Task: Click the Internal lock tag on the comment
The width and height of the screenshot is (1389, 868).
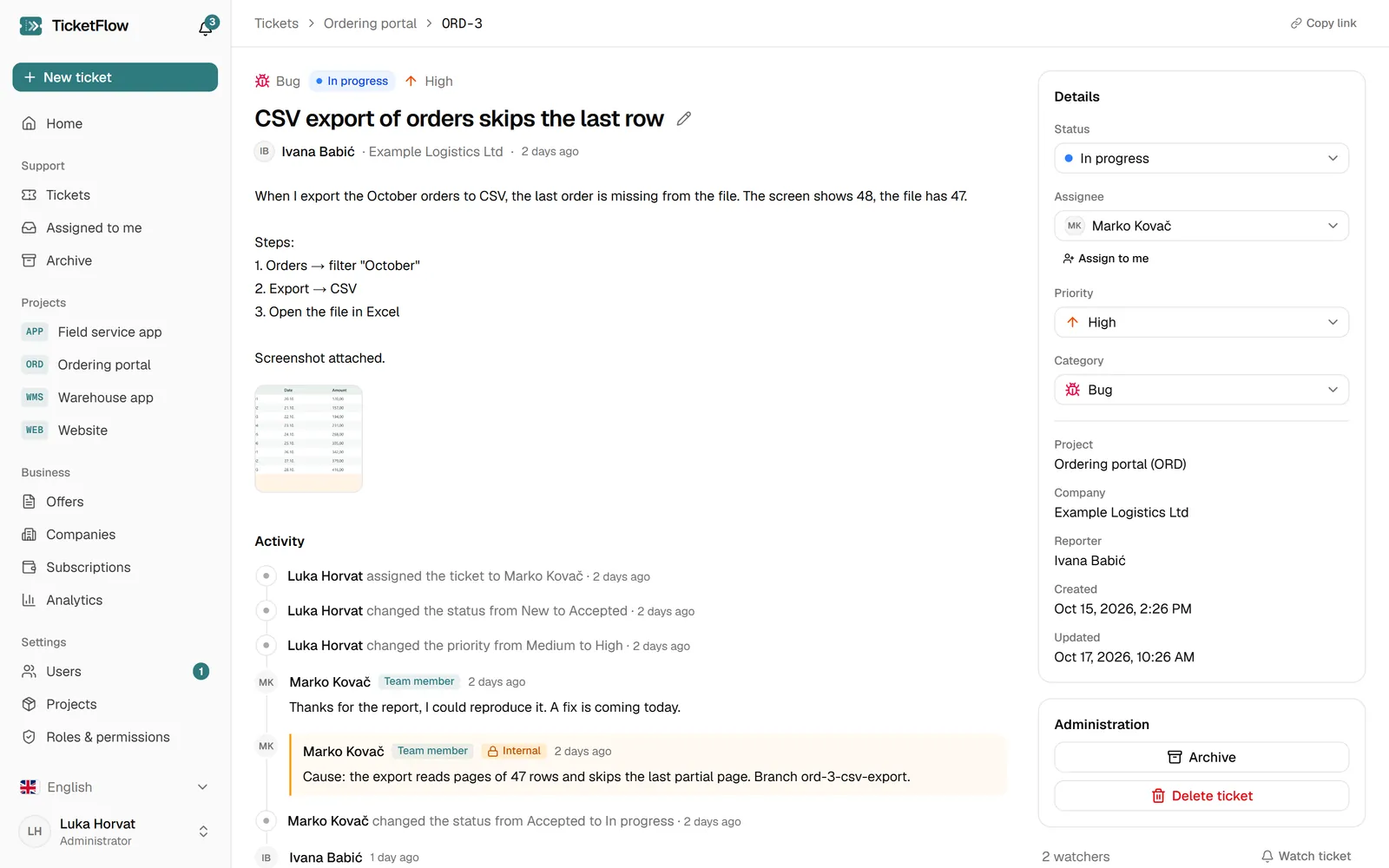Action: pyautogui.click(x=514, y=752)
